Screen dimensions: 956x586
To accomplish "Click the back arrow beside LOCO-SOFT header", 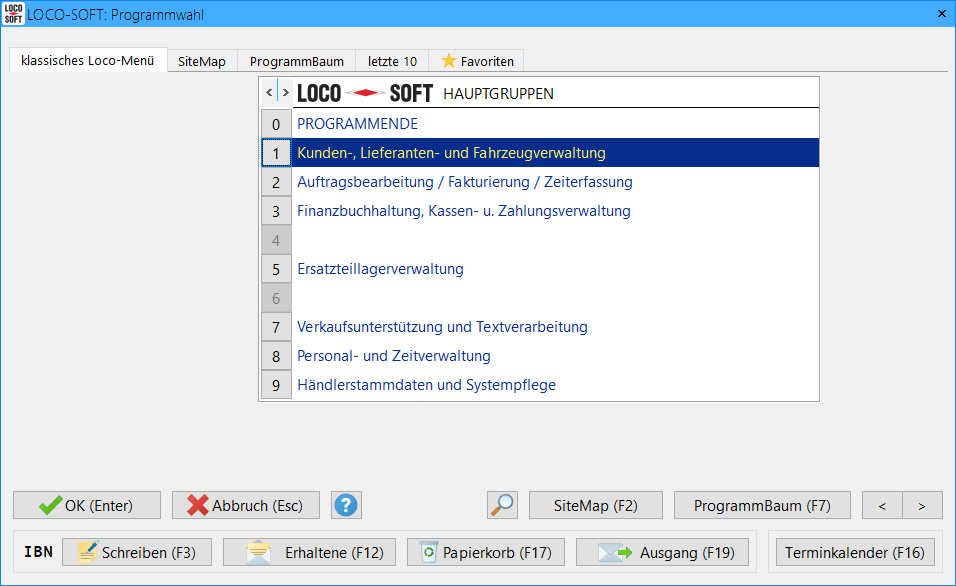I will point(268,93).
